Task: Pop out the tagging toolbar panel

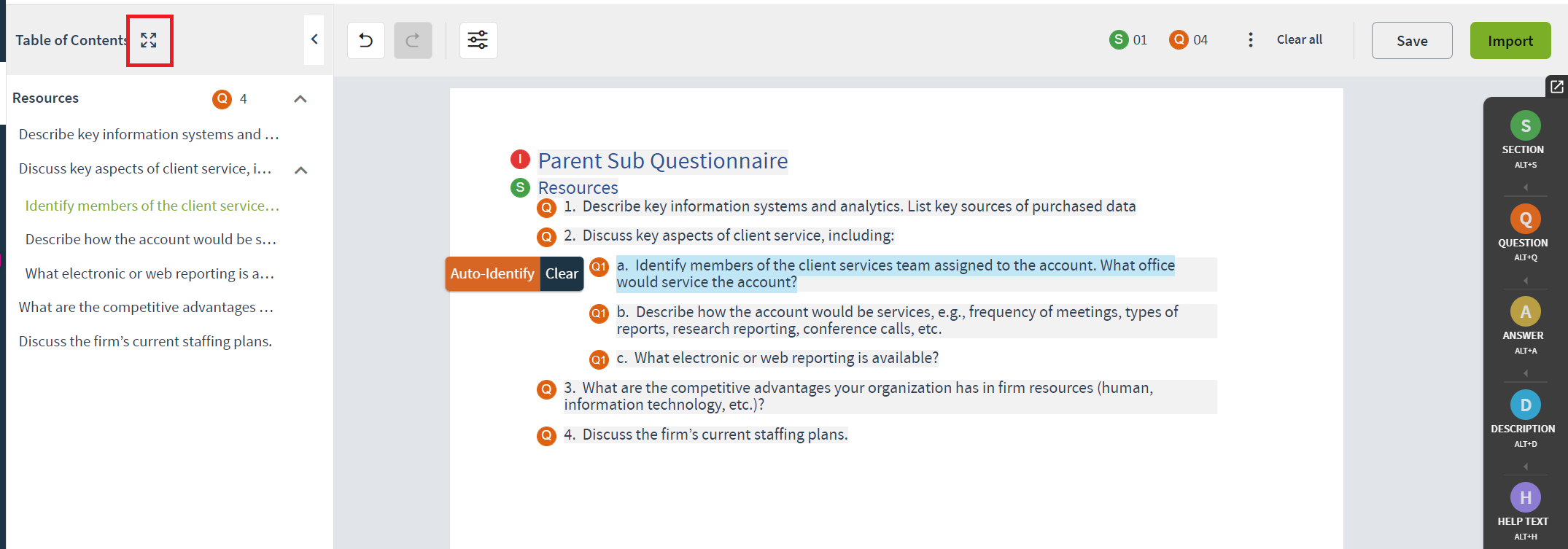Action: coord(1556,87)
